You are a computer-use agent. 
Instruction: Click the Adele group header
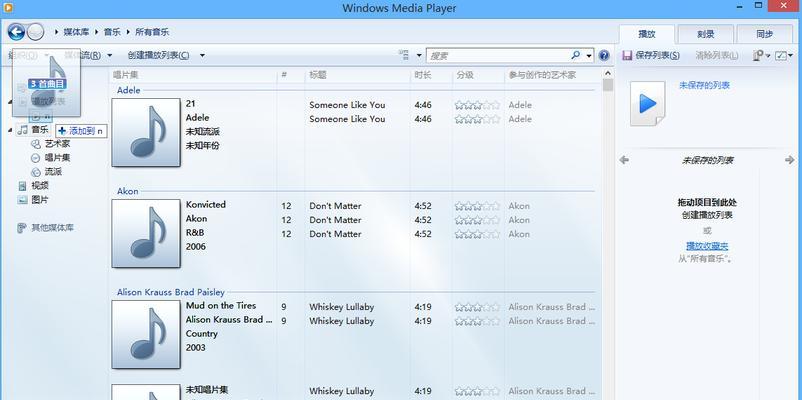(x=128, y=91)
